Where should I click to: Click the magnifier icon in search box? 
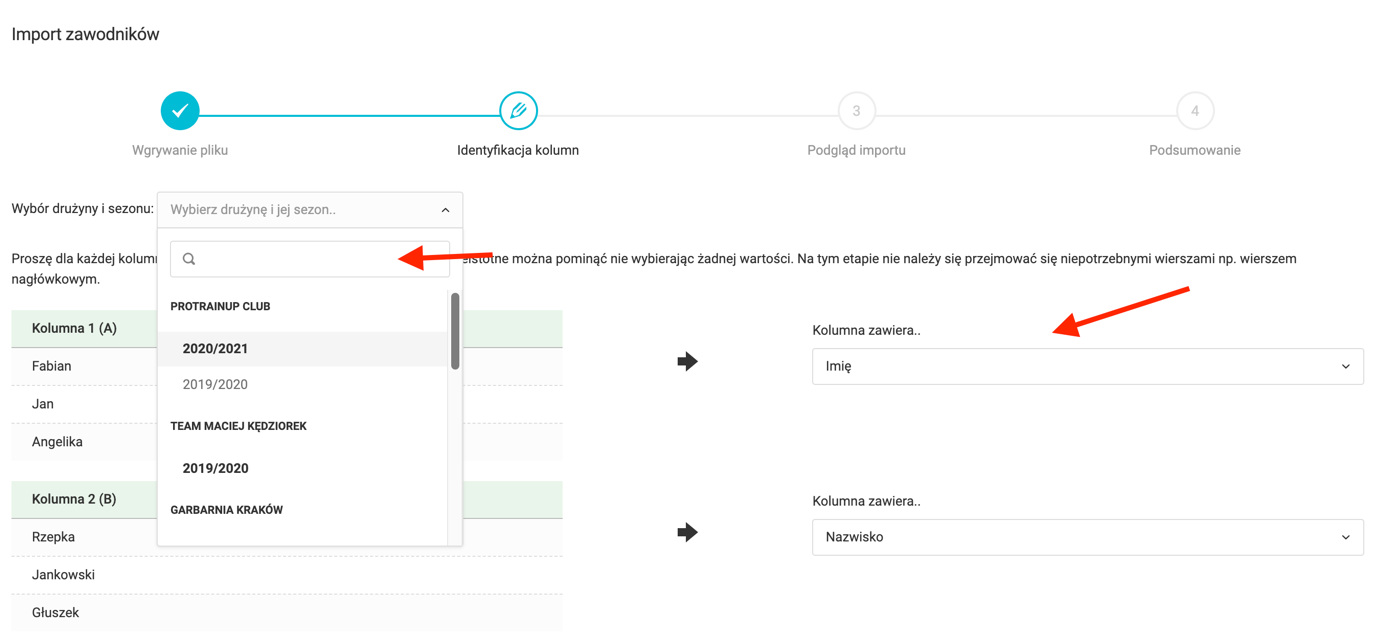tap(189, 259)
